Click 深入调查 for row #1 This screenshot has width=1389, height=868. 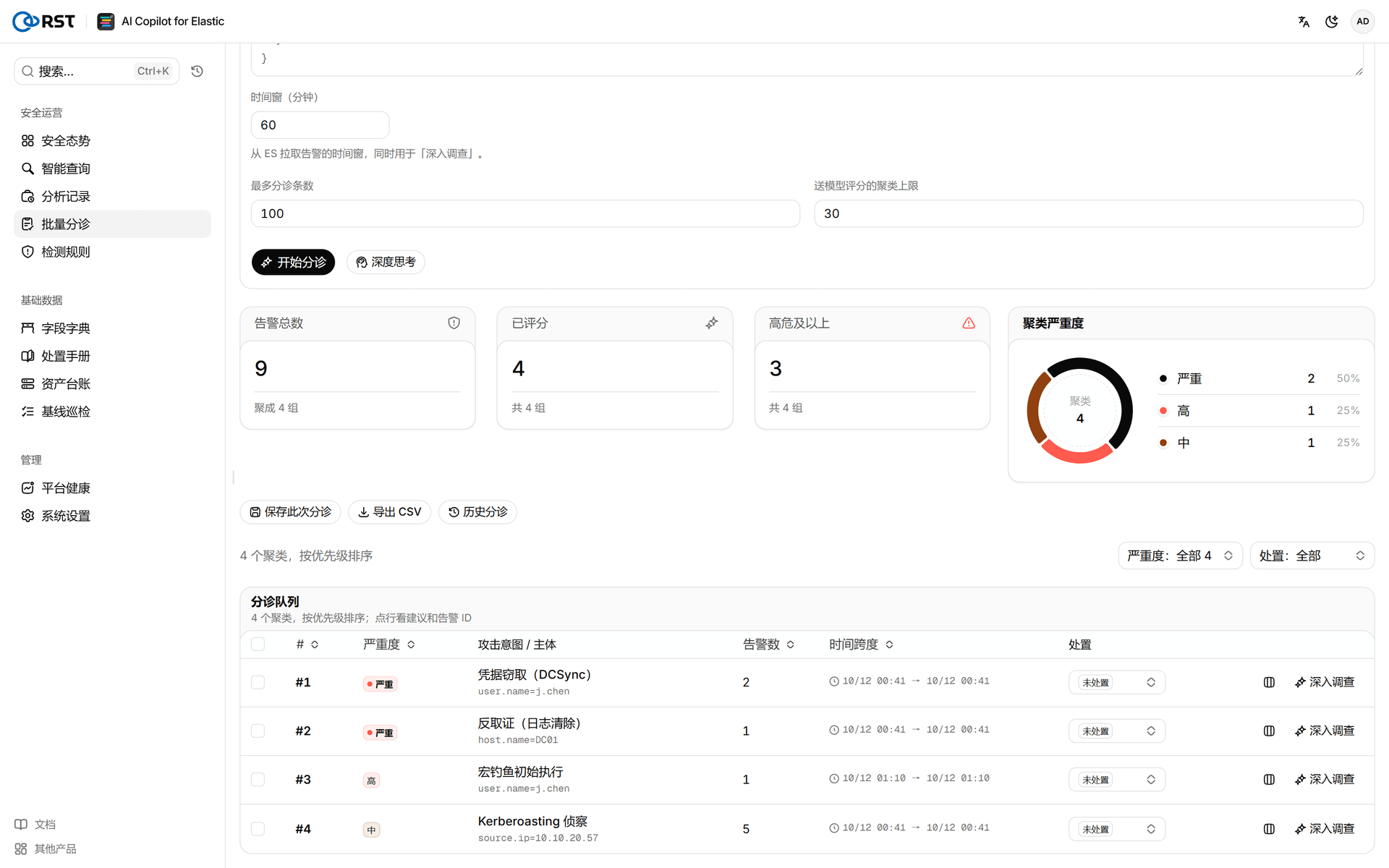[x=1325, y=682]
